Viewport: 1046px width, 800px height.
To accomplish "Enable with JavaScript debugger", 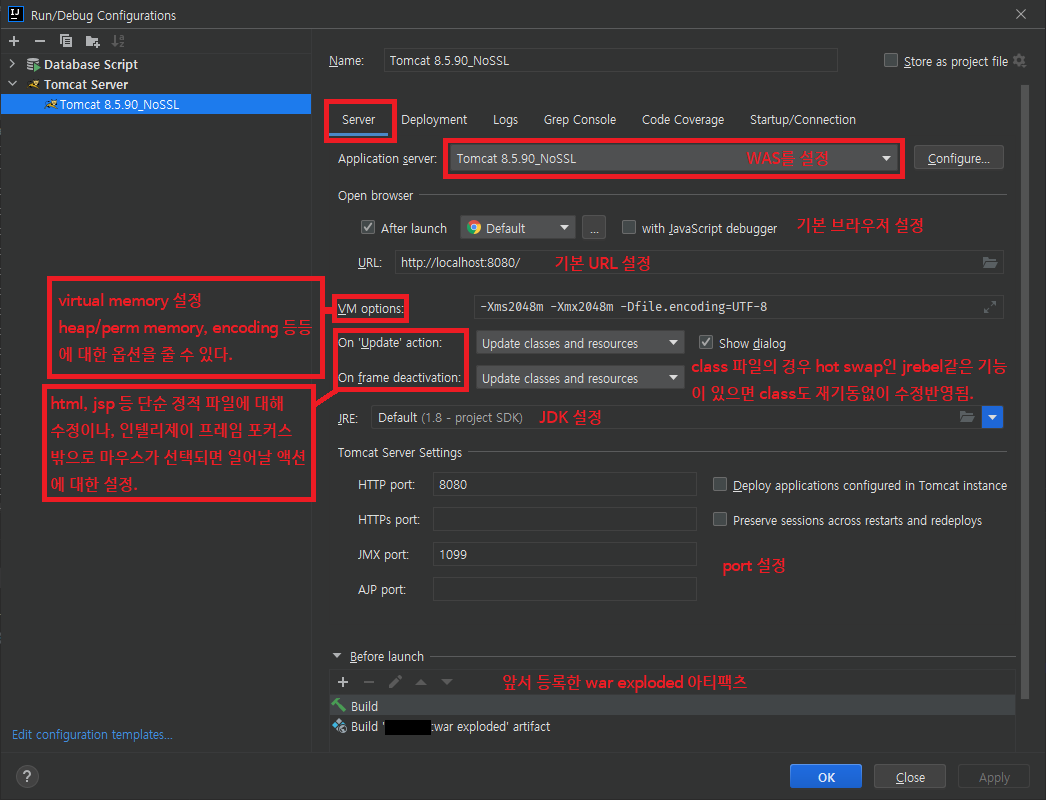I will pos(628,228).
